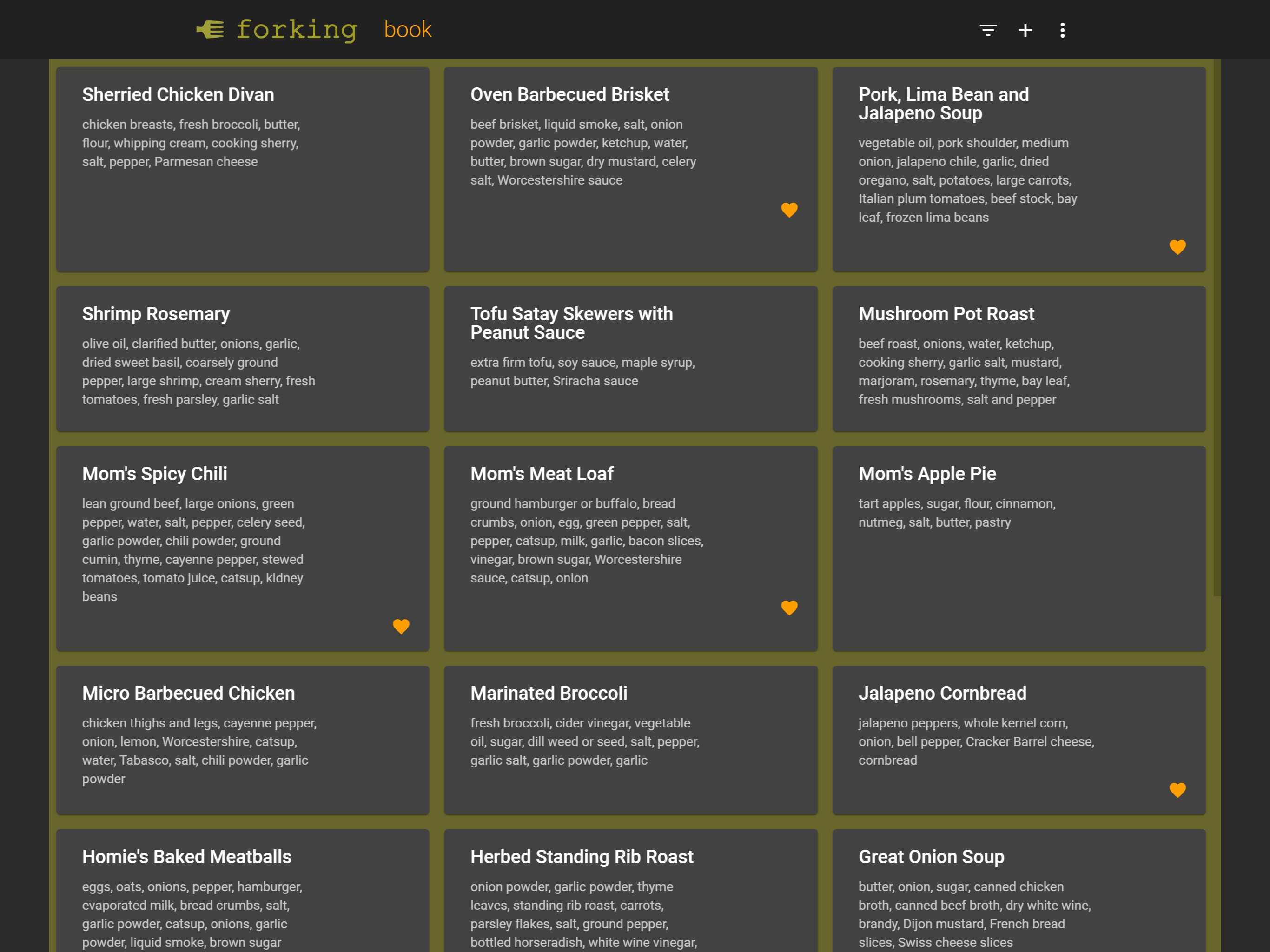Viewport: 1270px width, 952px height.
Task: Open the filter list icon in header
Action: (x=987, y=30)
